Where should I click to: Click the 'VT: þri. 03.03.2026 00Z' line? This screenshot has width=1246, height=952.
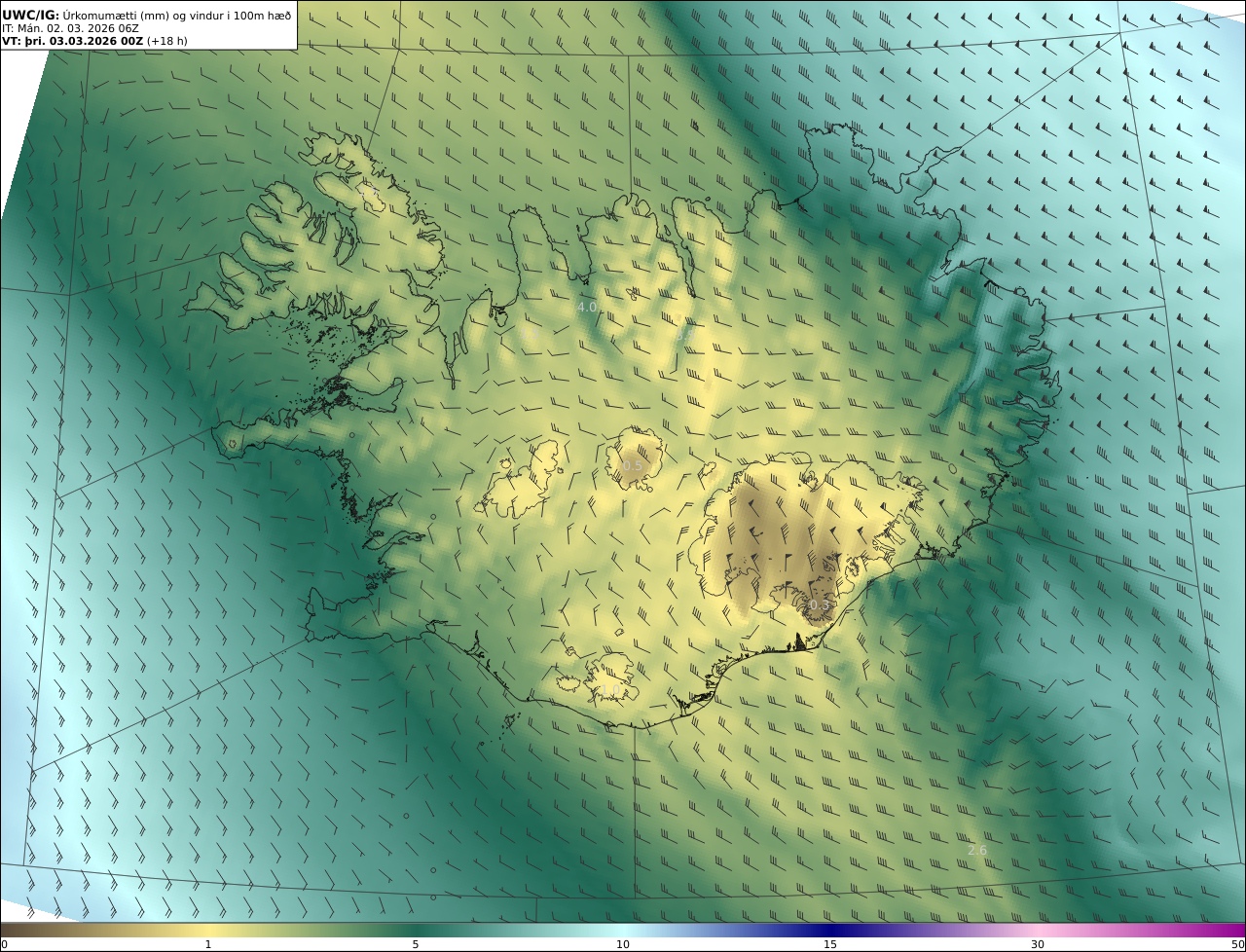point(94,41)
